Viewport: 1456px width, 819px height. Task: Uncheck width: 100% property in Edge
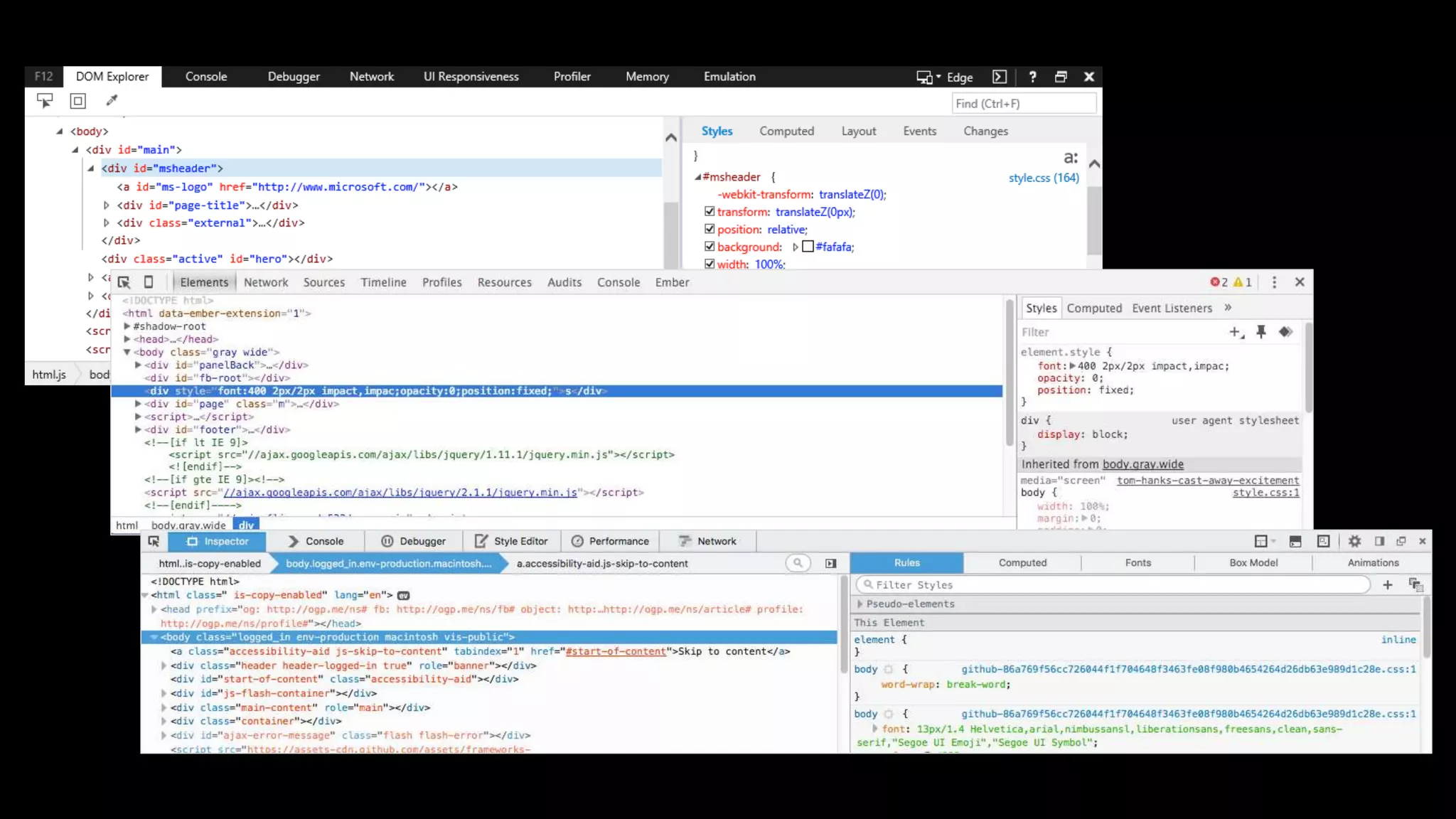(710, 264)
